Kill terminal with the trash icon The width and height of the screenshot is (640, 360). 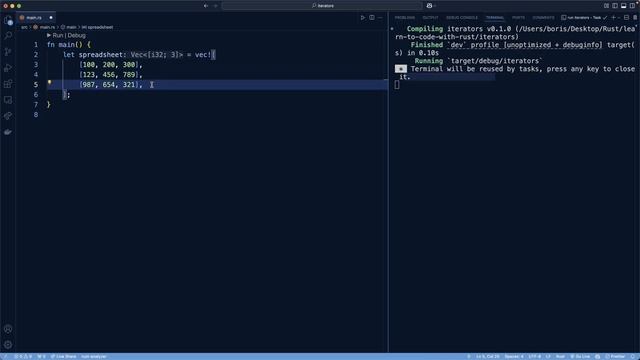(635, 18)
